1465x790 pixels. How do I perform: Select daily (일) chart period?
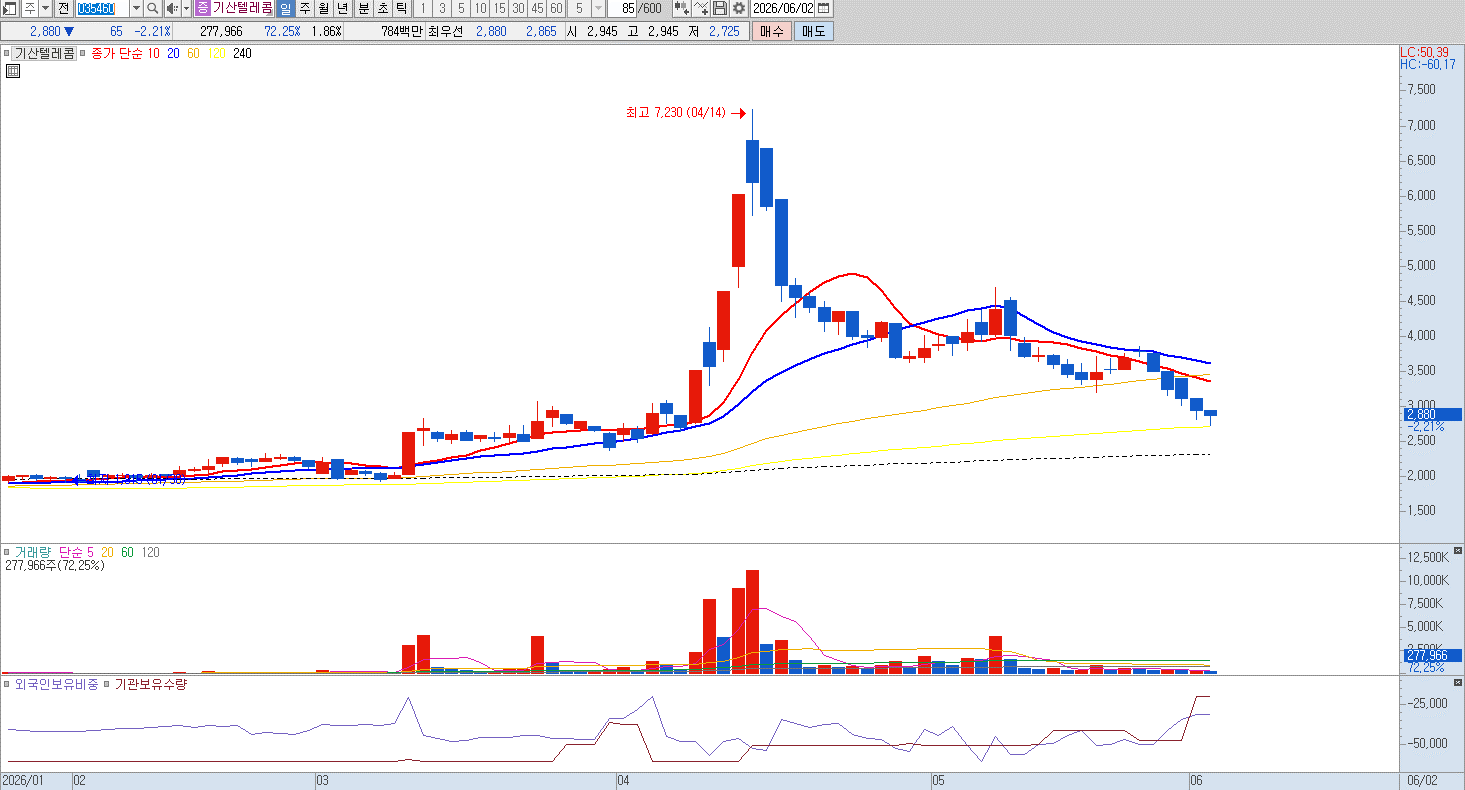click(285, 8)
